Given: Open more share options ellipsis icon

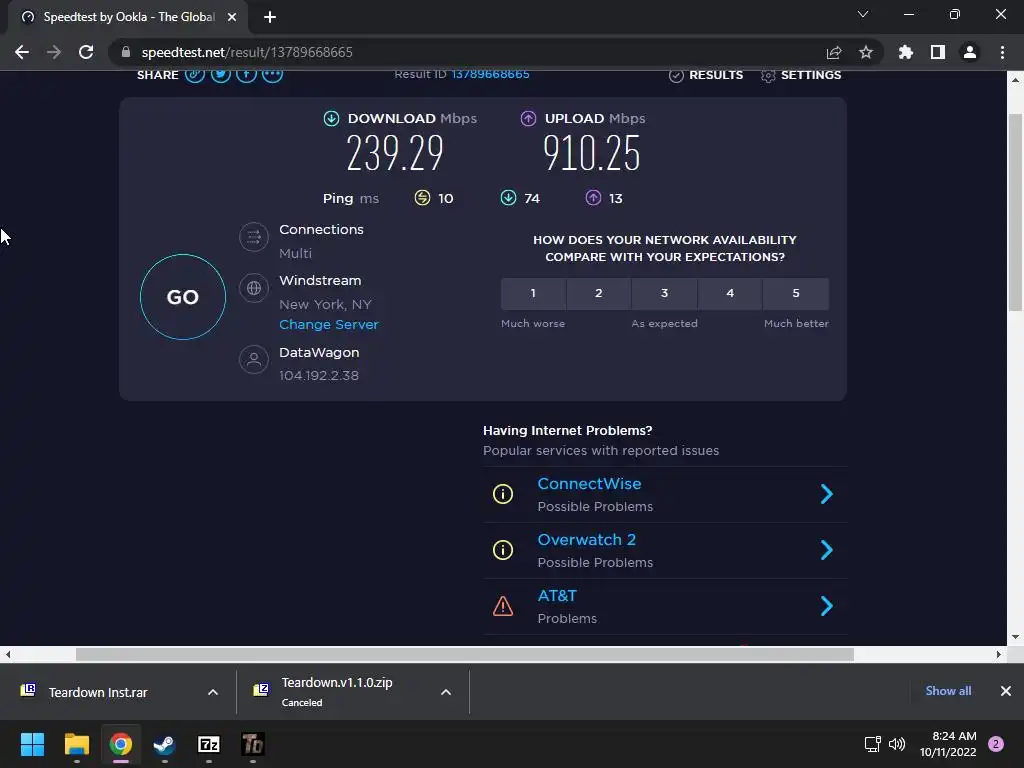Looking at the screenshot, I should point(272,74).
